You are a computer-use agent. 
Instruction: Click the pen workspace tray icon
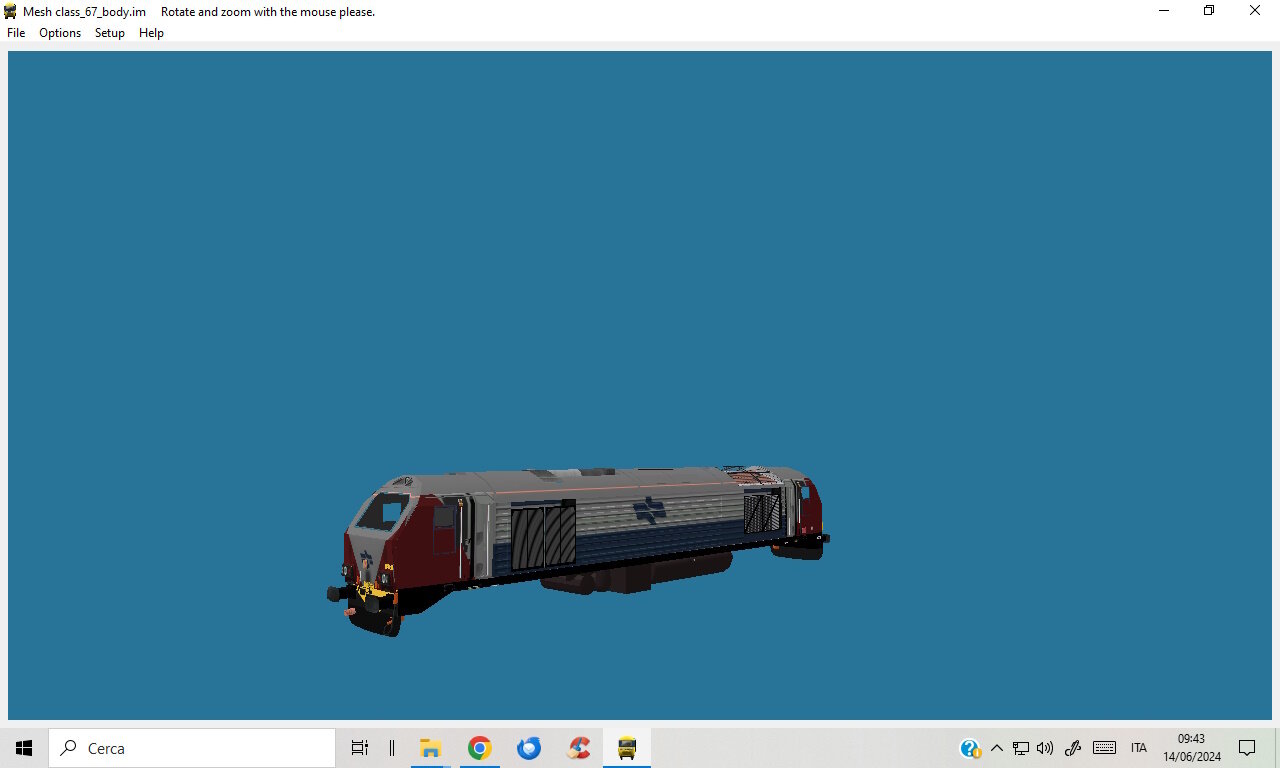tap(1073, 748)
